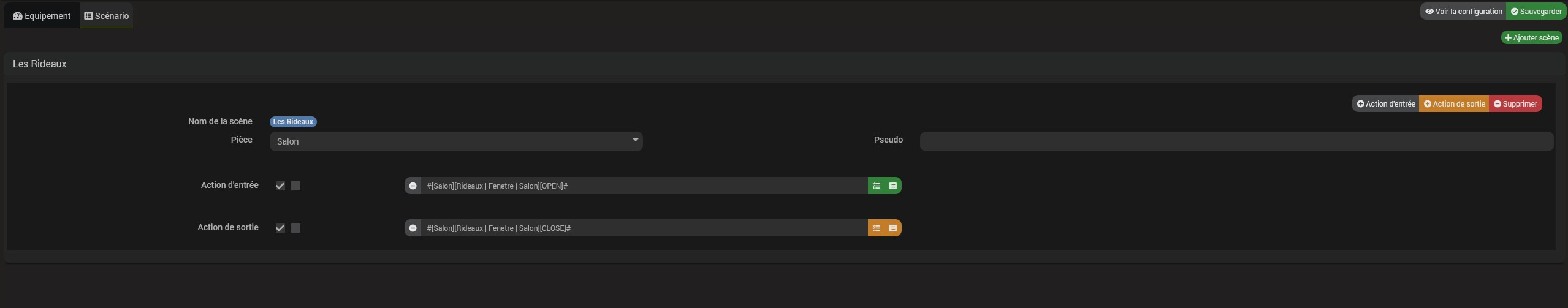Remove the OPEN entry action with minus icon
This screenshot has height=308, width=1568.
pyautogui.click(x=413, y=186)
